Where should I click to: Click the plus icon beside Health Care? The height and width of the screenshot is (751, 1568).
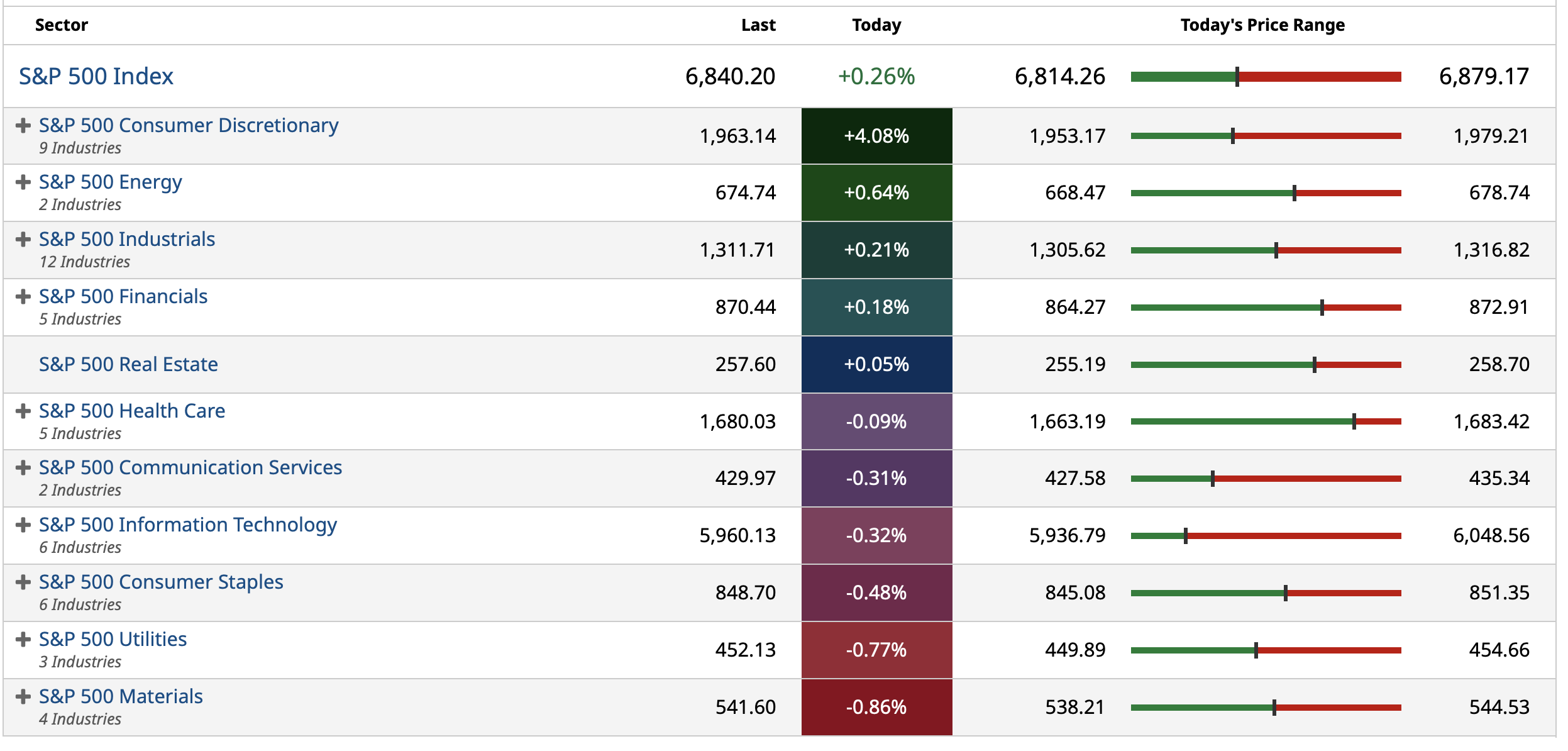pos(23,411)
